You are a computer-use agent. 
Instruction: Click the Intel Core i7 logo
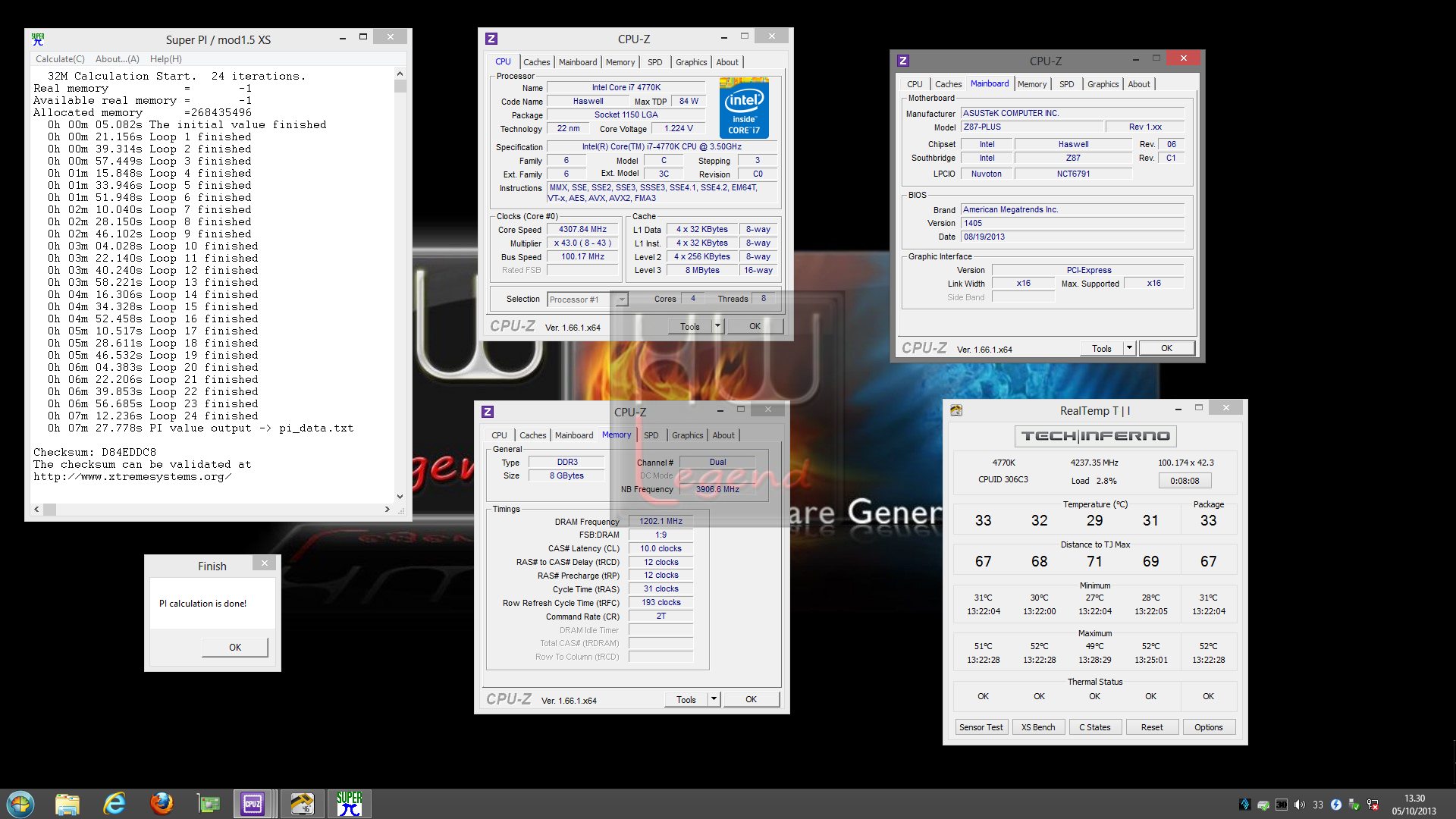tap(744, 108)
